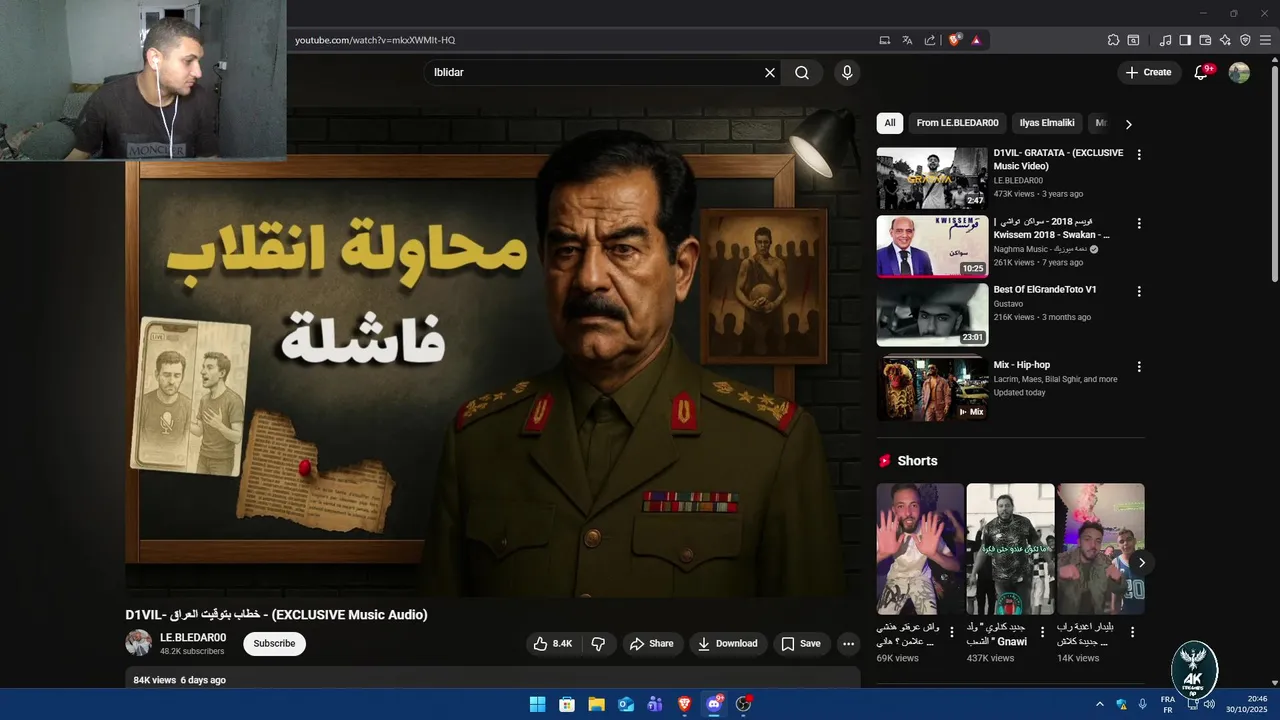Open the Brave Wallet icon
Image resolution: width=1280 pixels, height=720 pixels.
tap(1205, 40)
